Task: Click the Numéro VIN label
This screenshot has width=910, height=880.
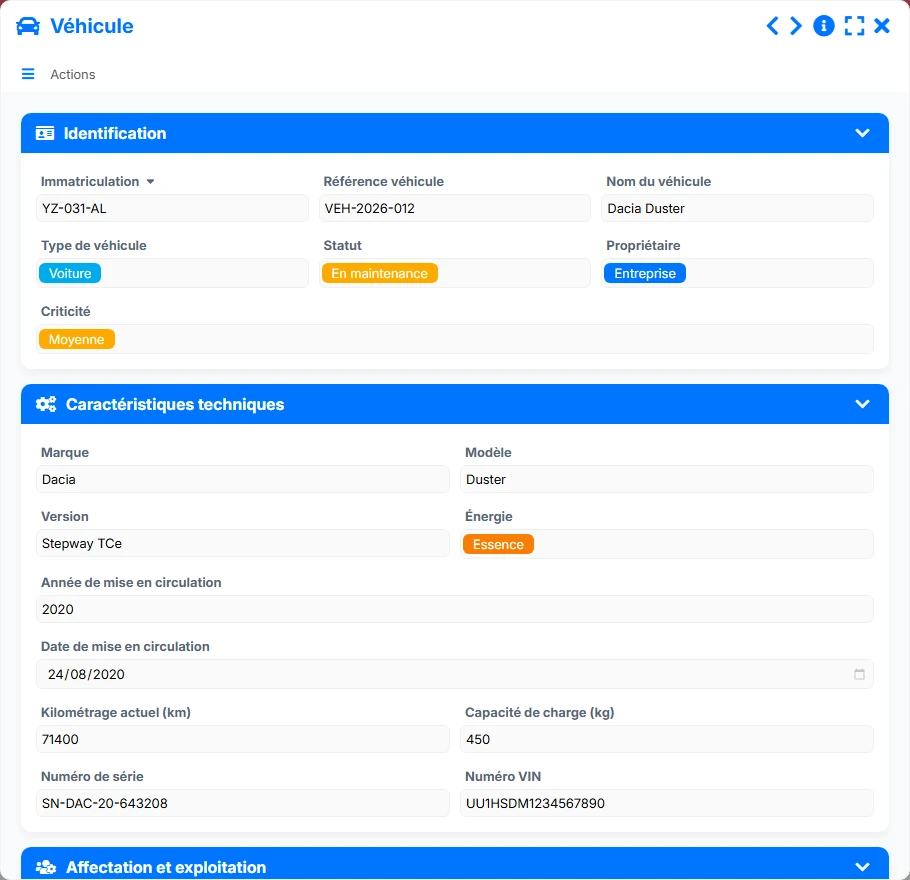Action: click(503, 777)
